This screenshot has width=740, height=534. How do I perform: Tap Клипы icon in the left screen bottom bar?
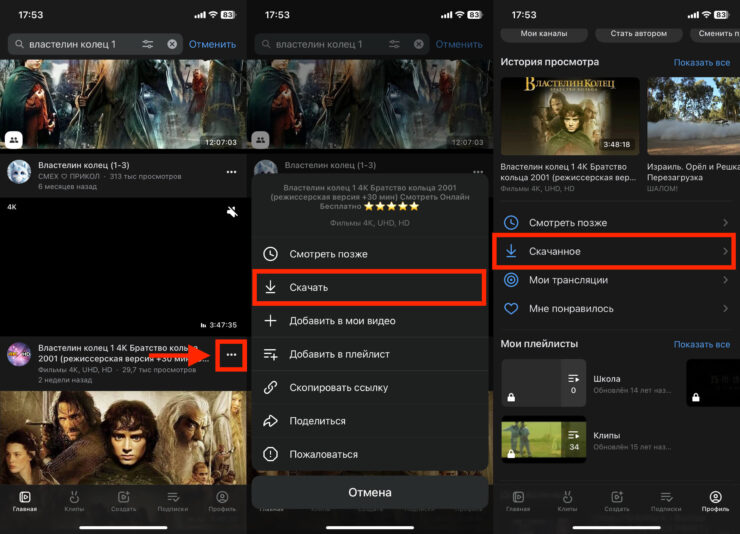[74, 501]
